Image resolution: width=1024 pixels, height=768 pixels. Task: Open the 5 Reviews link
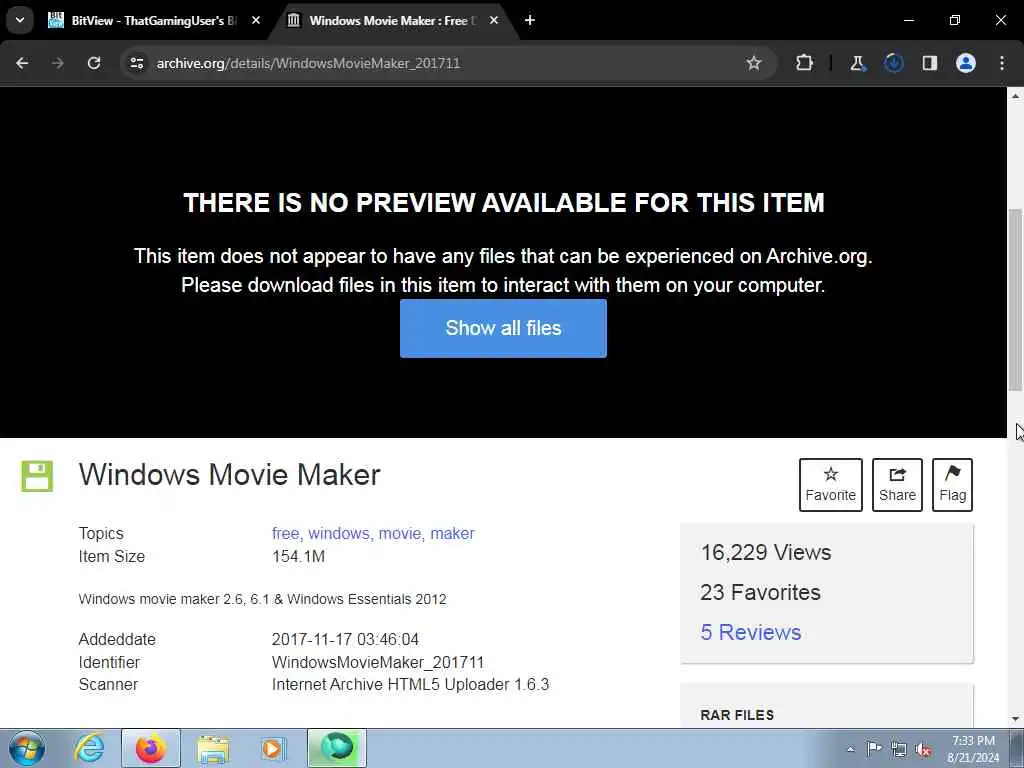[750, 632]
